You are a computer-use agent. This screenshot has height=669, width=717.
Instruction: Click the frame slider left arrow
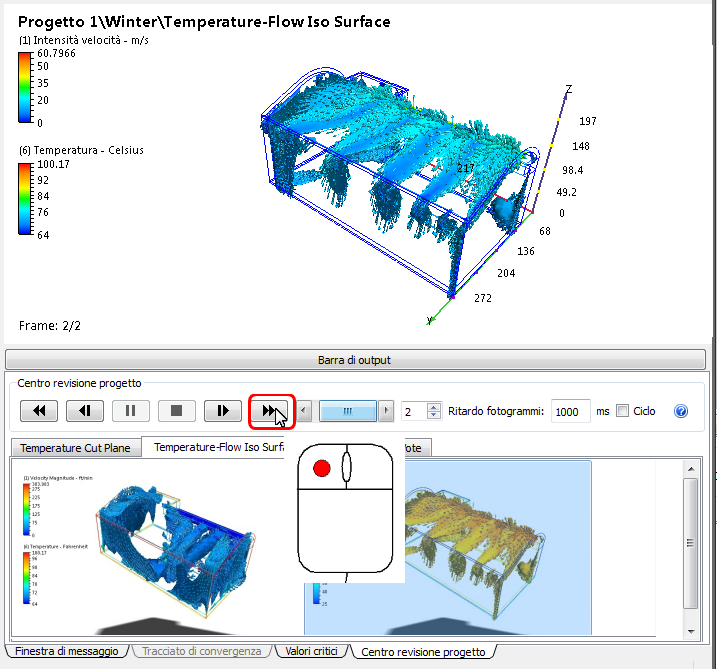tap(304, 411)
